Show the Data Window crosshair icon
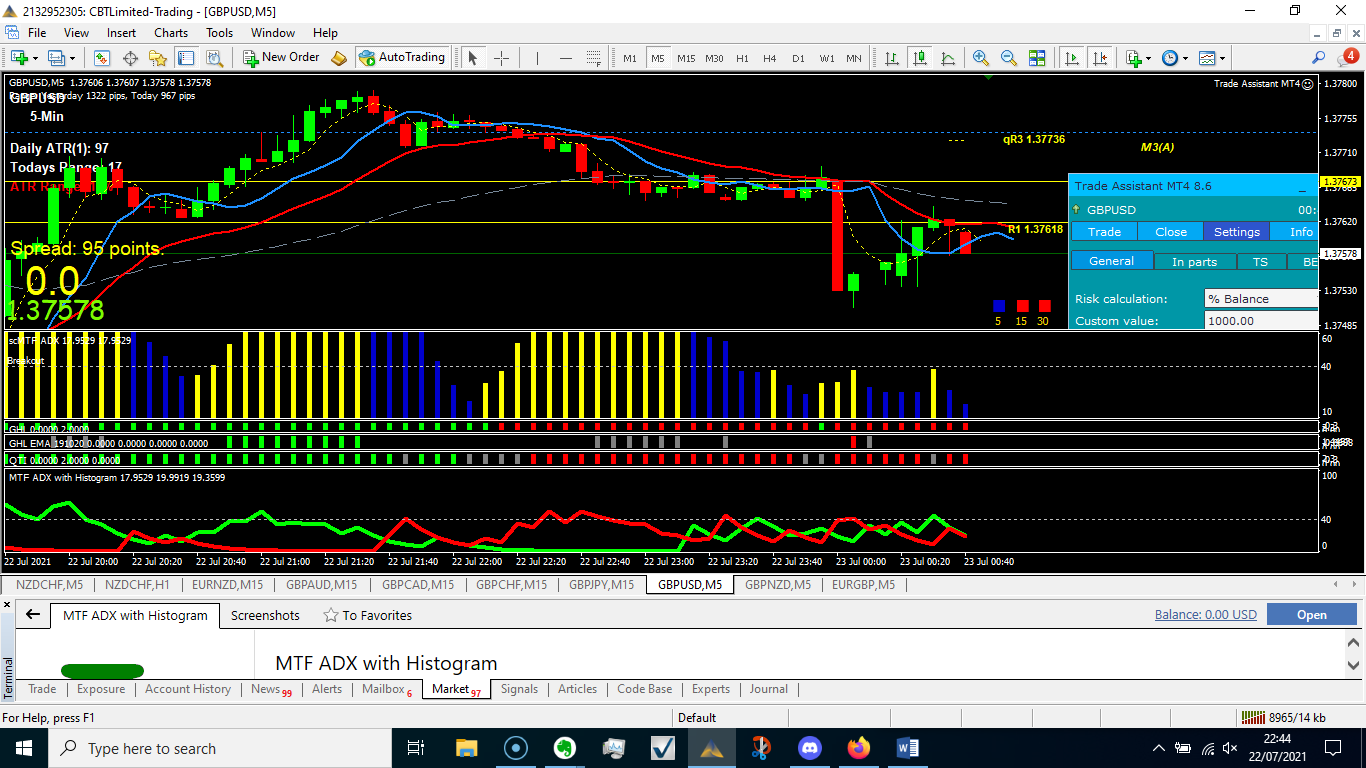 [x=130, y=58]
